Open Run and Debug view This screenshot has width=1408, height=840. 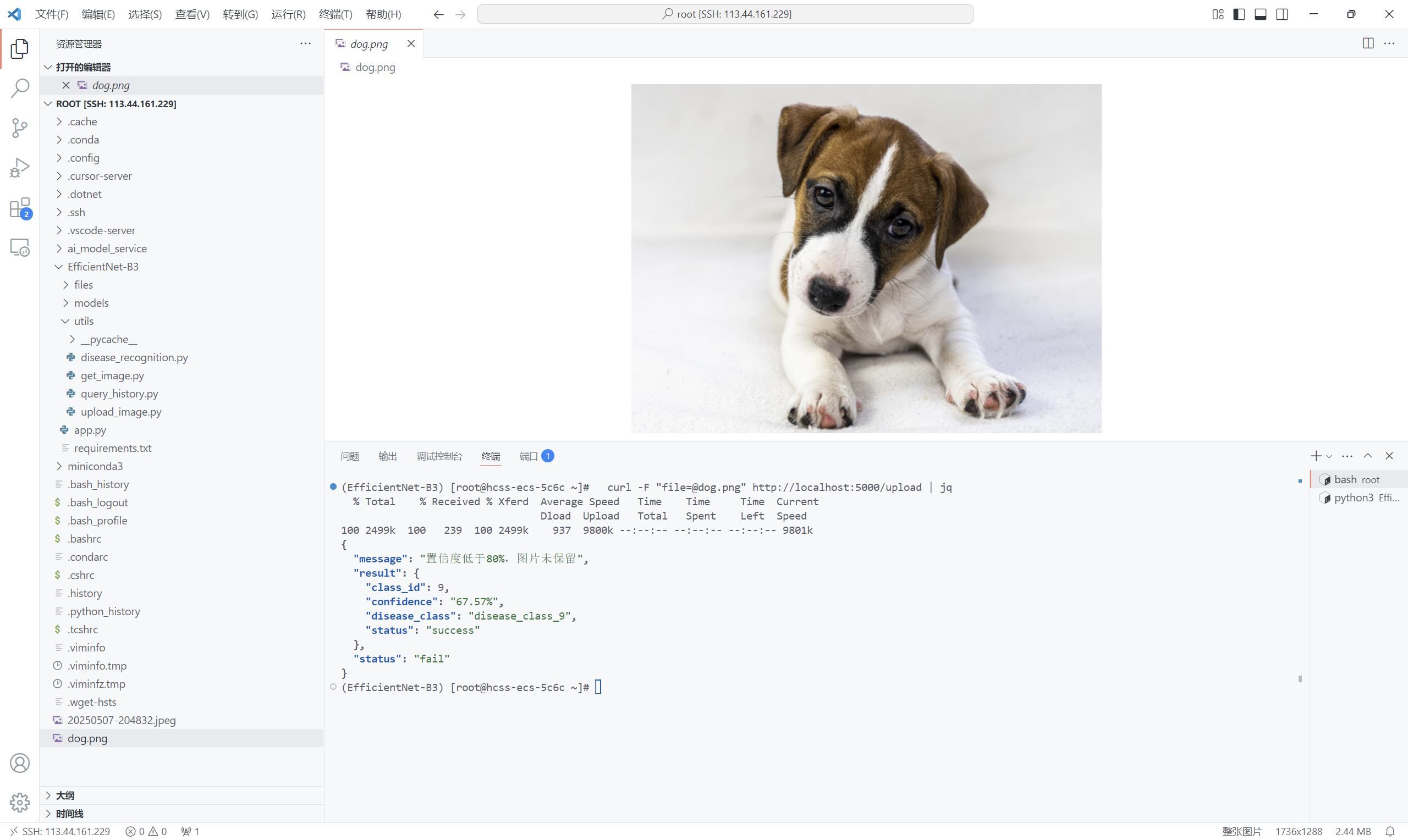pyautogui.click(x=20, y=168)
